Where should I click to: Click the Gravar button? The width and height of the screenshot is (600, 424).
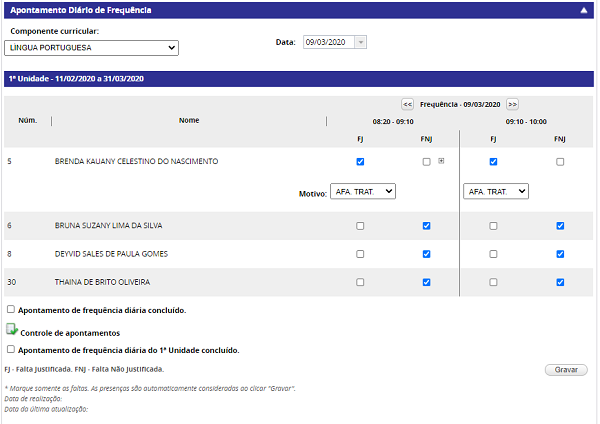(x=566, y=370)
